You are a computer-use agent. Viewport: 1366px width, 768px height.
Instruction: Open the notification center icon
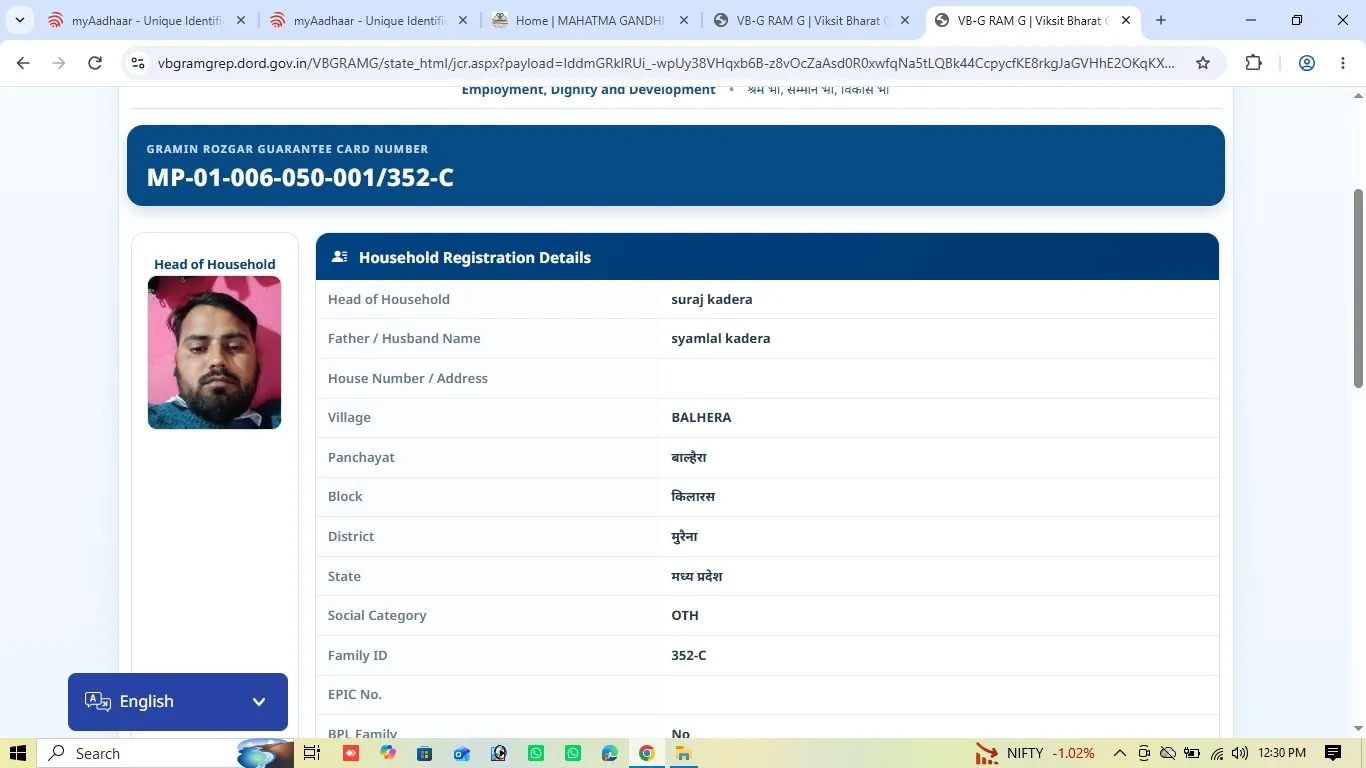coord(1333,753)
